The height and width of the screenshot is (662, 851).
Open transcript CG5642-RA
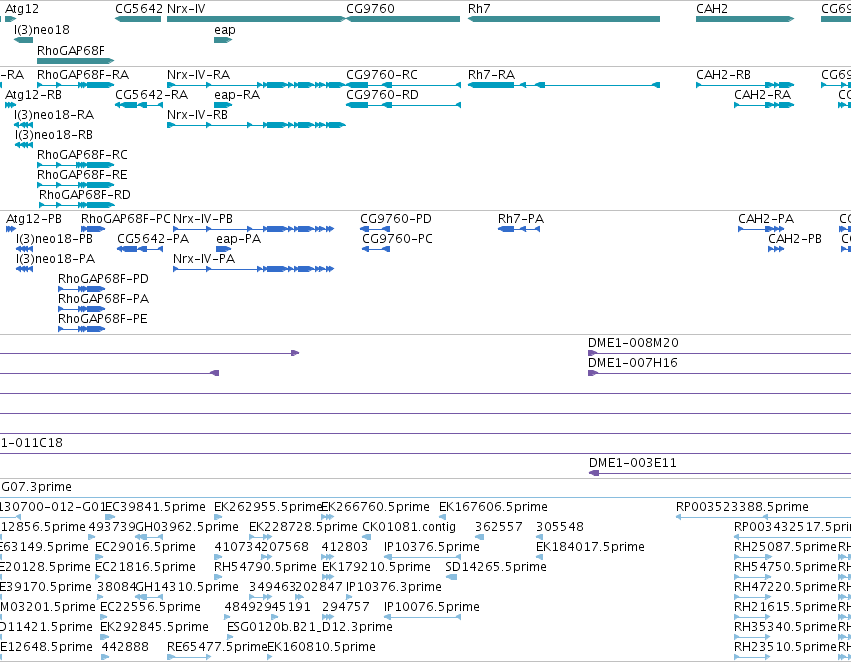coord(151,94)
